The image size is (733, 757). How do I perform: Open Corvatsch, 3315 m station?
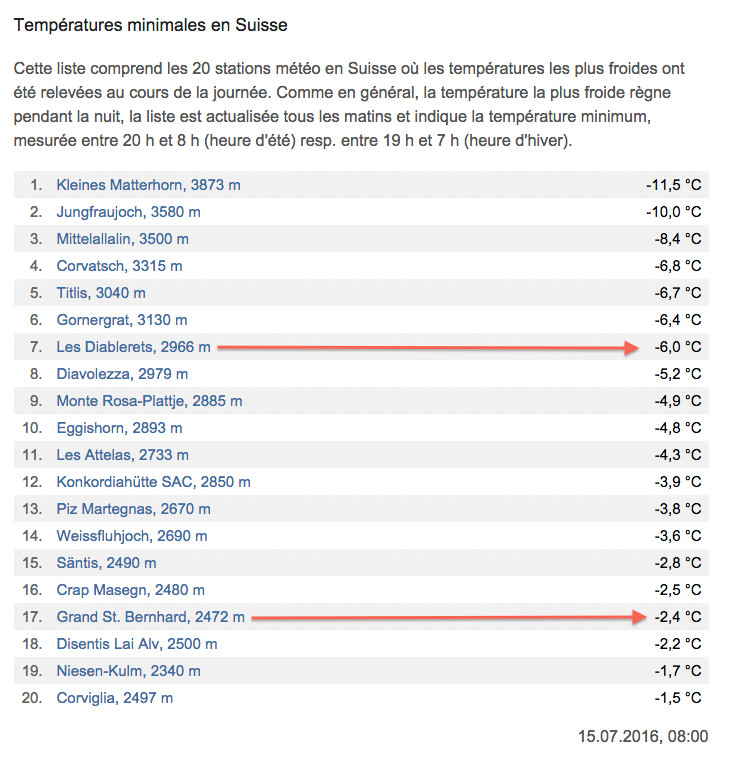119,266
